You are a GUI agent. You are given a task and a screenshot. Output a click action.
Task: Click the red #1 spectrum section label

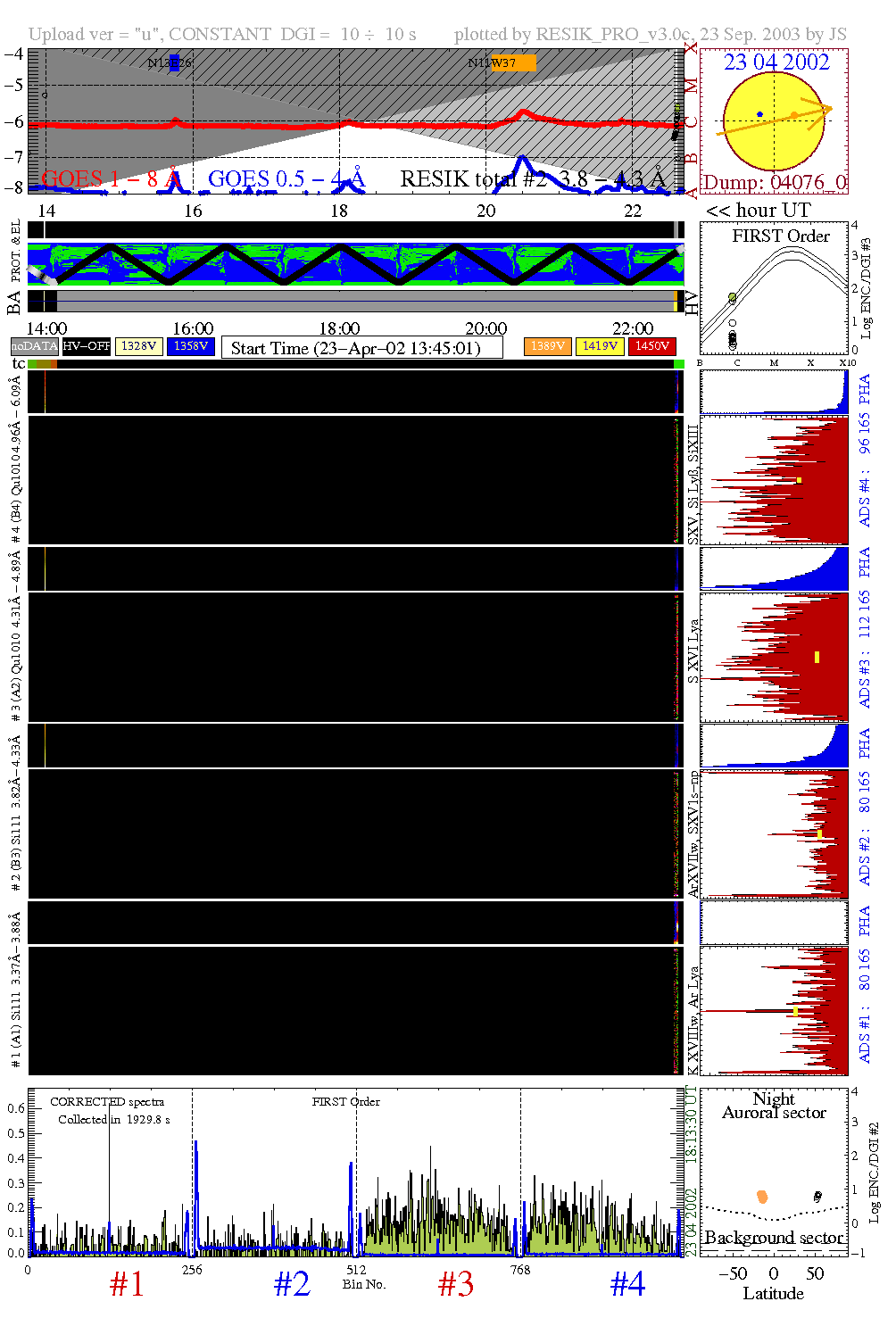tap(127, 1284)
